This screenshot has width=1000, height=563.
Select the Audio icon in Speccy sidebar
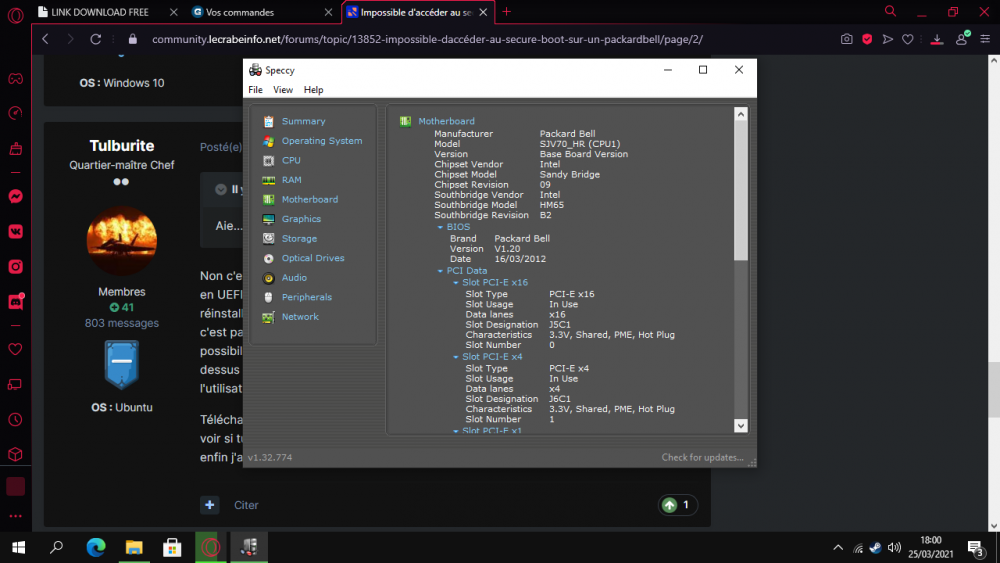(268, 278)
